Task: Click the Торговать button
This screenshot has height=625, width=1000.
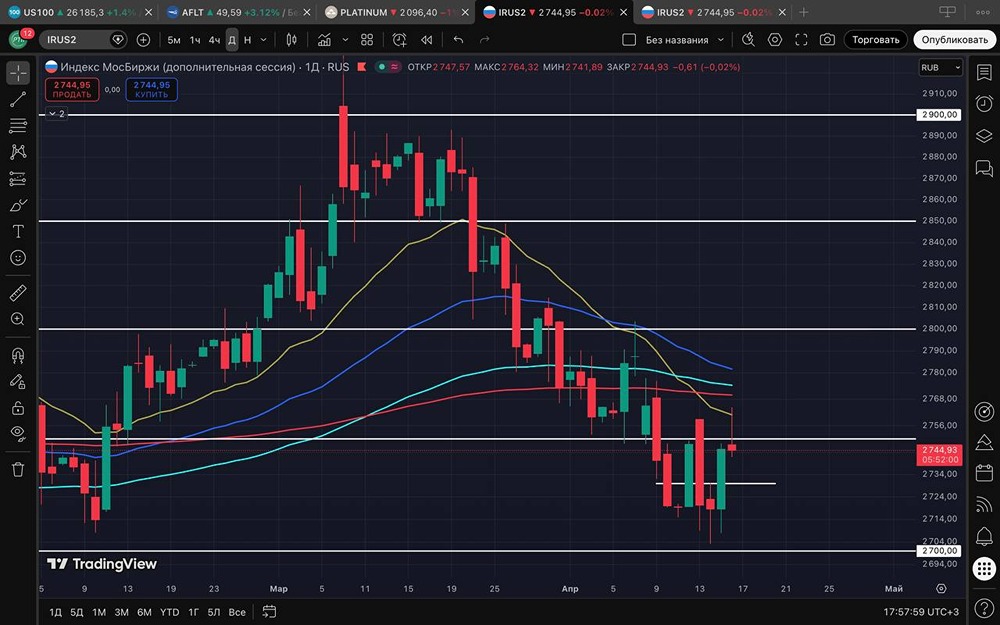Action: (876, 40)
